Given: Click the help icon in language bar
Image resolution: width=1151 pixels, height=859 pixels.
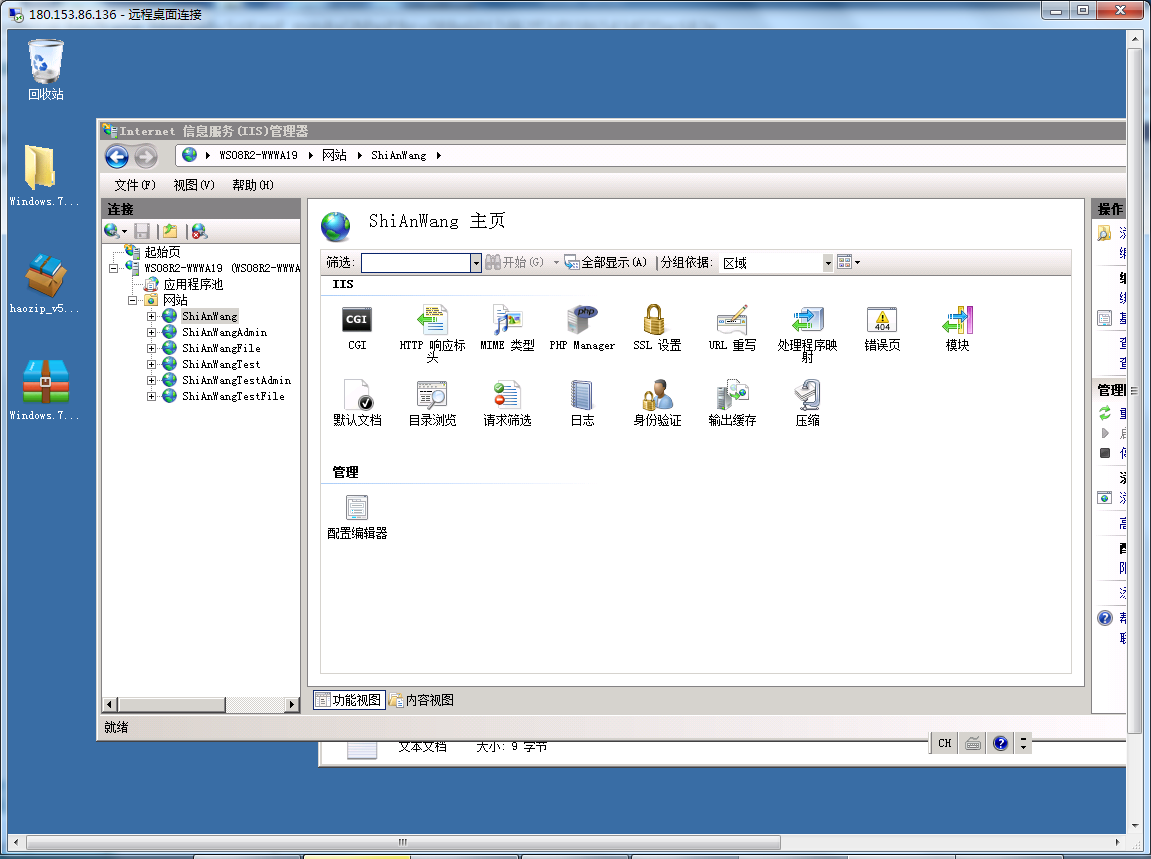Looking at the screenshot, I should [1000, 743].
